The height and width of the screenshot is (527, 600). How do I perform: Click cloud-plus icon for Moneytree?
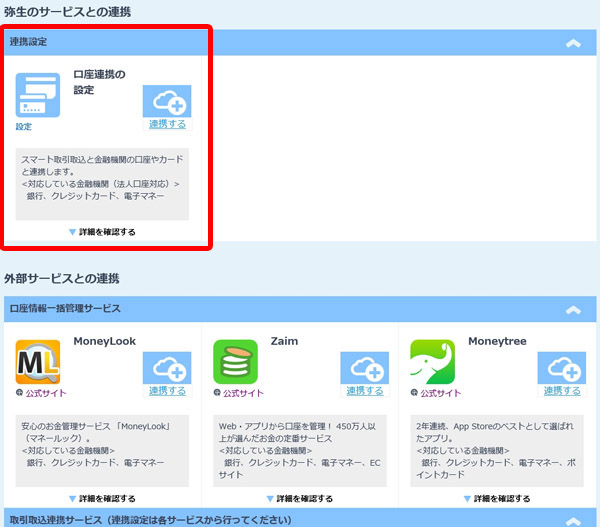562,368
